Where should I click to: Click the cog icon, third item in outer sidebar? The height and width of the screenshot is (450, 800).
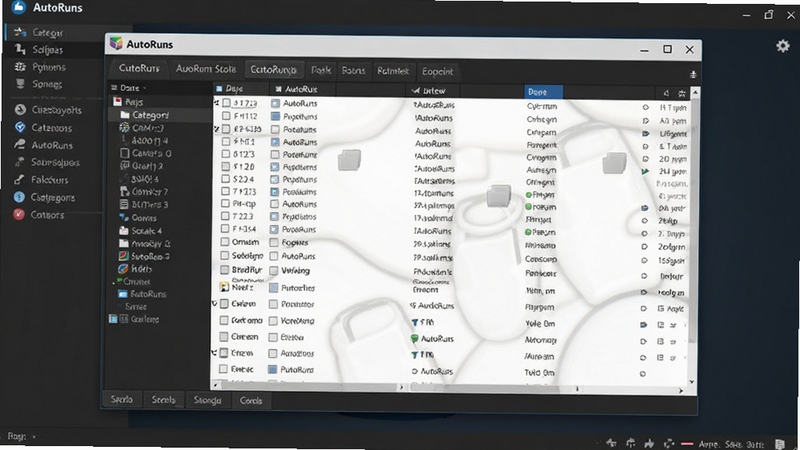click(20, 67)
